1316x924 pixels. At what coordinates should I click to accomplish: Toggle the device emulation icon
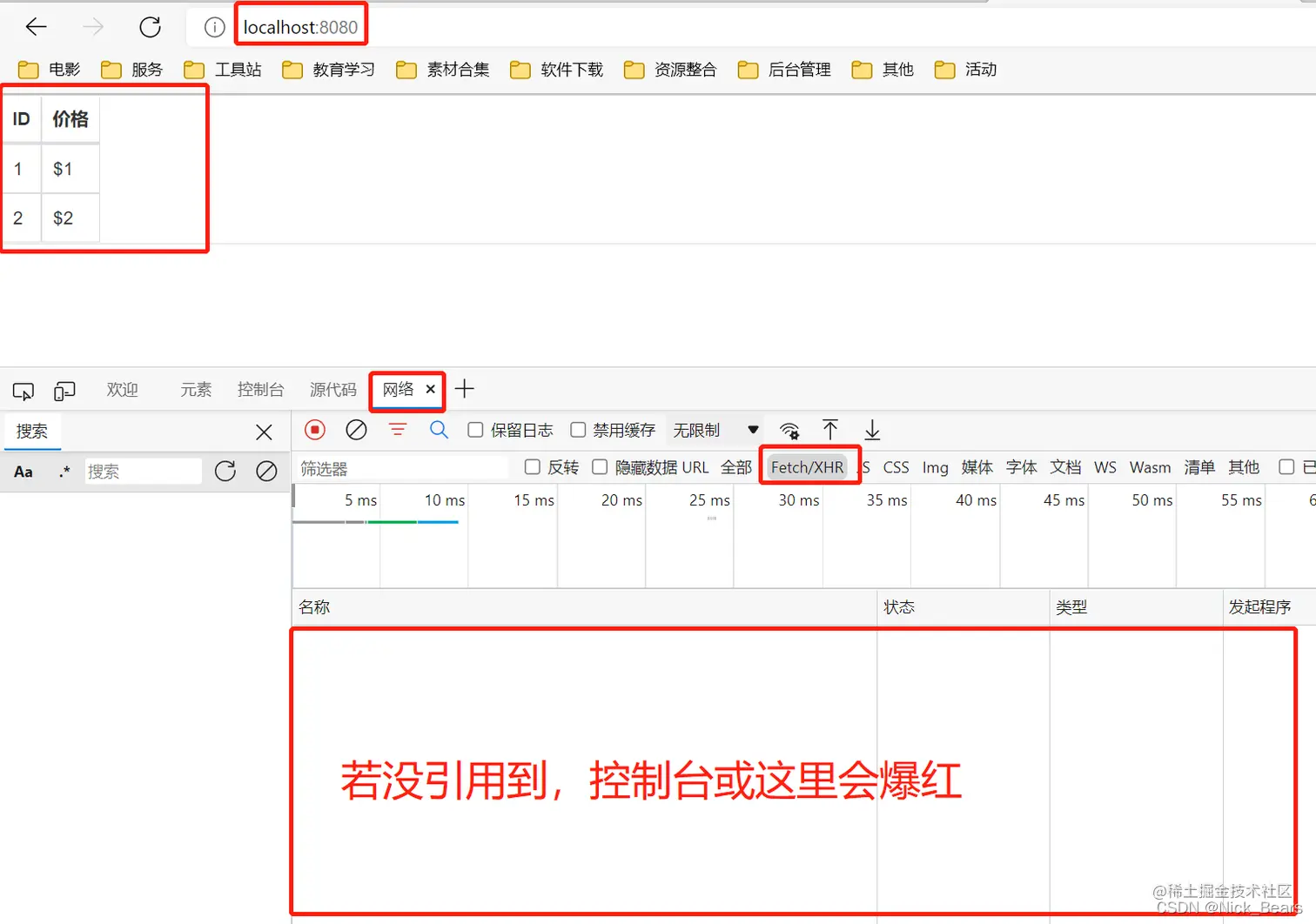(64, 391)
